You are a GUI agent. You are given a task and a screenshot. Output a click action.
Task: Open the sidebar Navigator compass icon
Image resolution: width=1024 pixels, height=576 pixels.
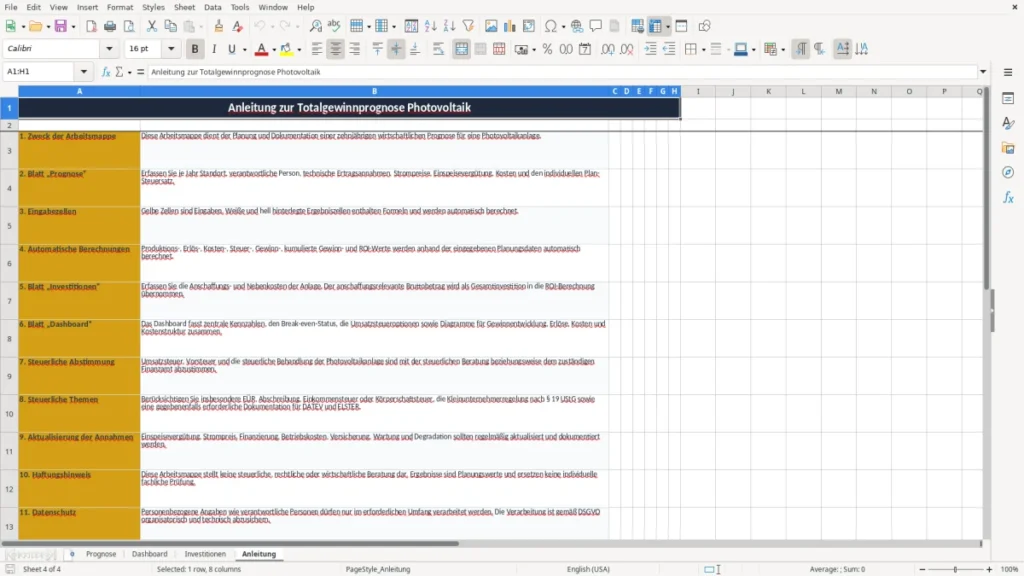1008,172
